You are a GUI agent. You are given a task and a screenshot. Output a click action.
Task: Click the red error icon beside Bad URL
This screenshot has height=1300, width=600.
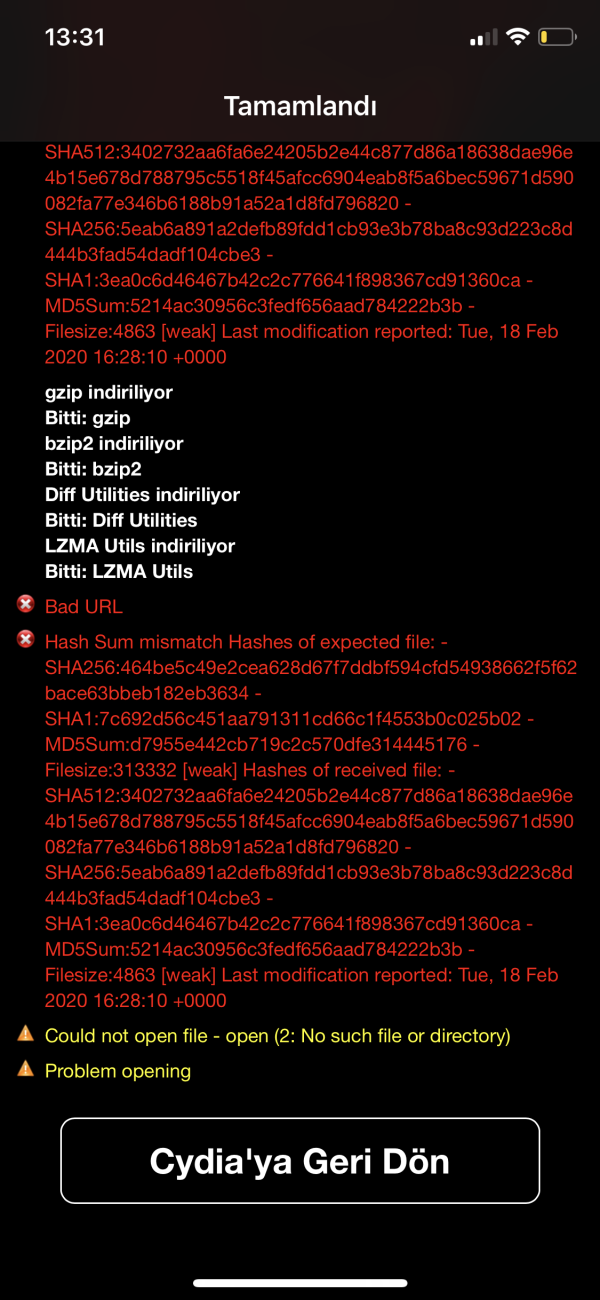click(x=25, y=605)
